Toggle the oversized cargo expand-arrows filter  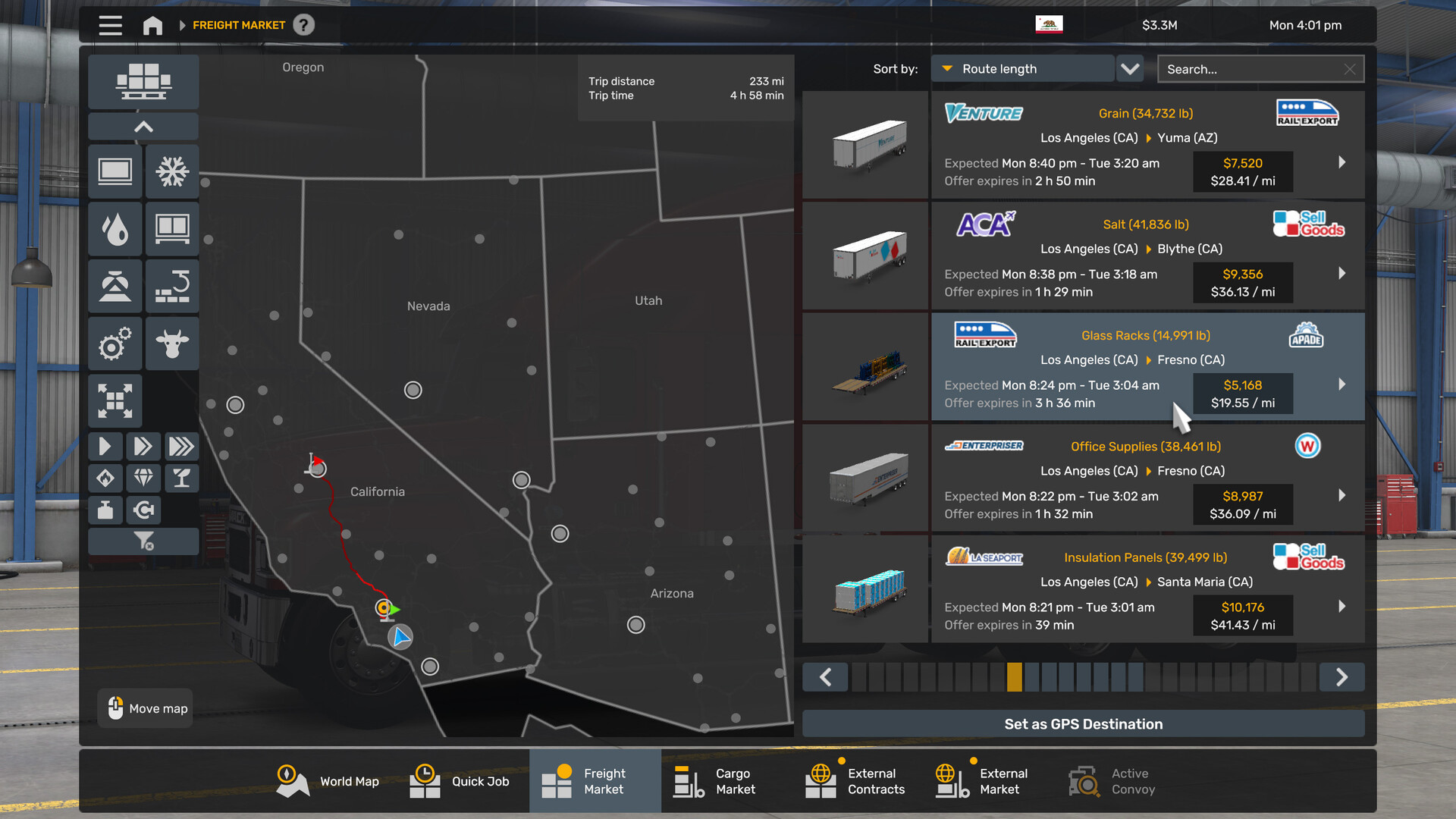pyautogui.click(x=115, y=400)
